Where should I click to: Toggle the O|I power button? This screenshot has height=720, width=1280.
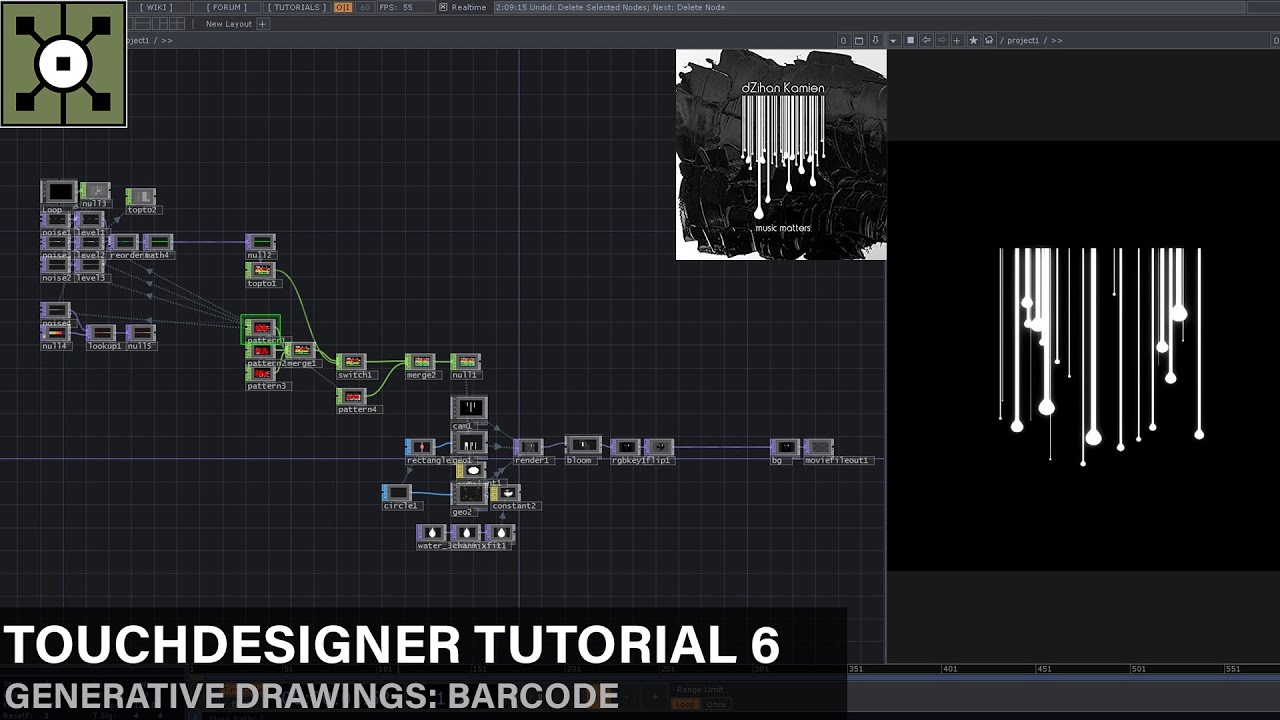pos(343,7)
